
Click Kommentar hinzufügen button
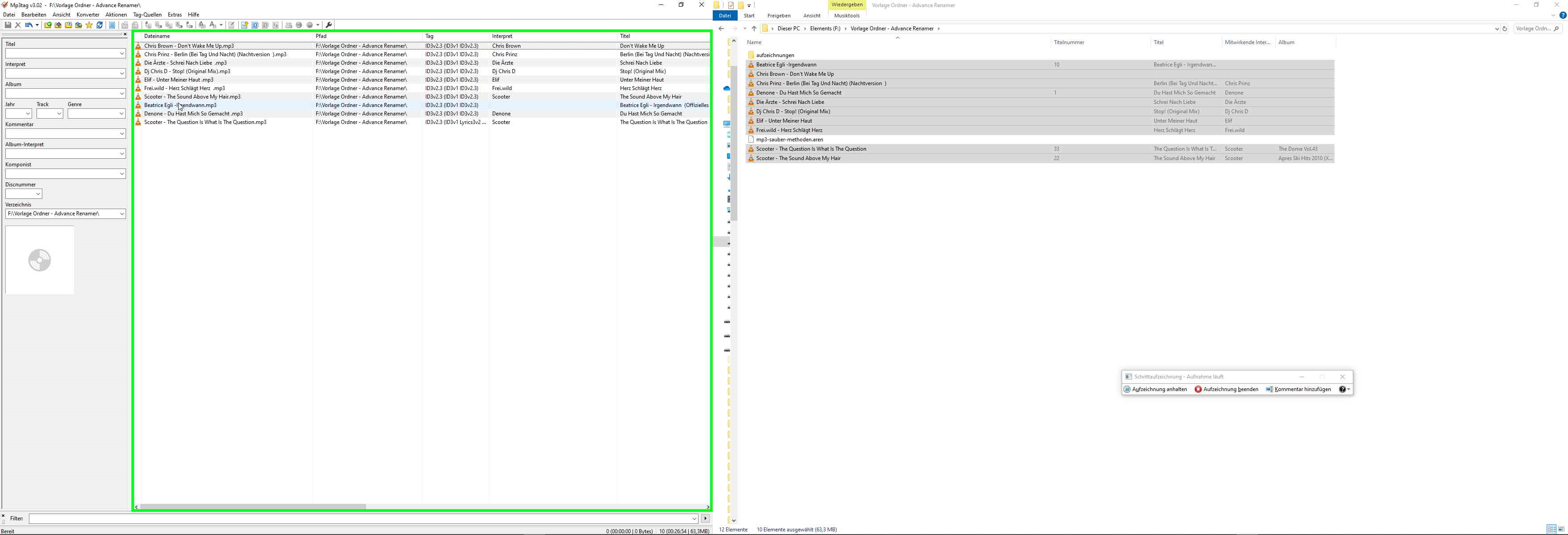pos(1298,389)
